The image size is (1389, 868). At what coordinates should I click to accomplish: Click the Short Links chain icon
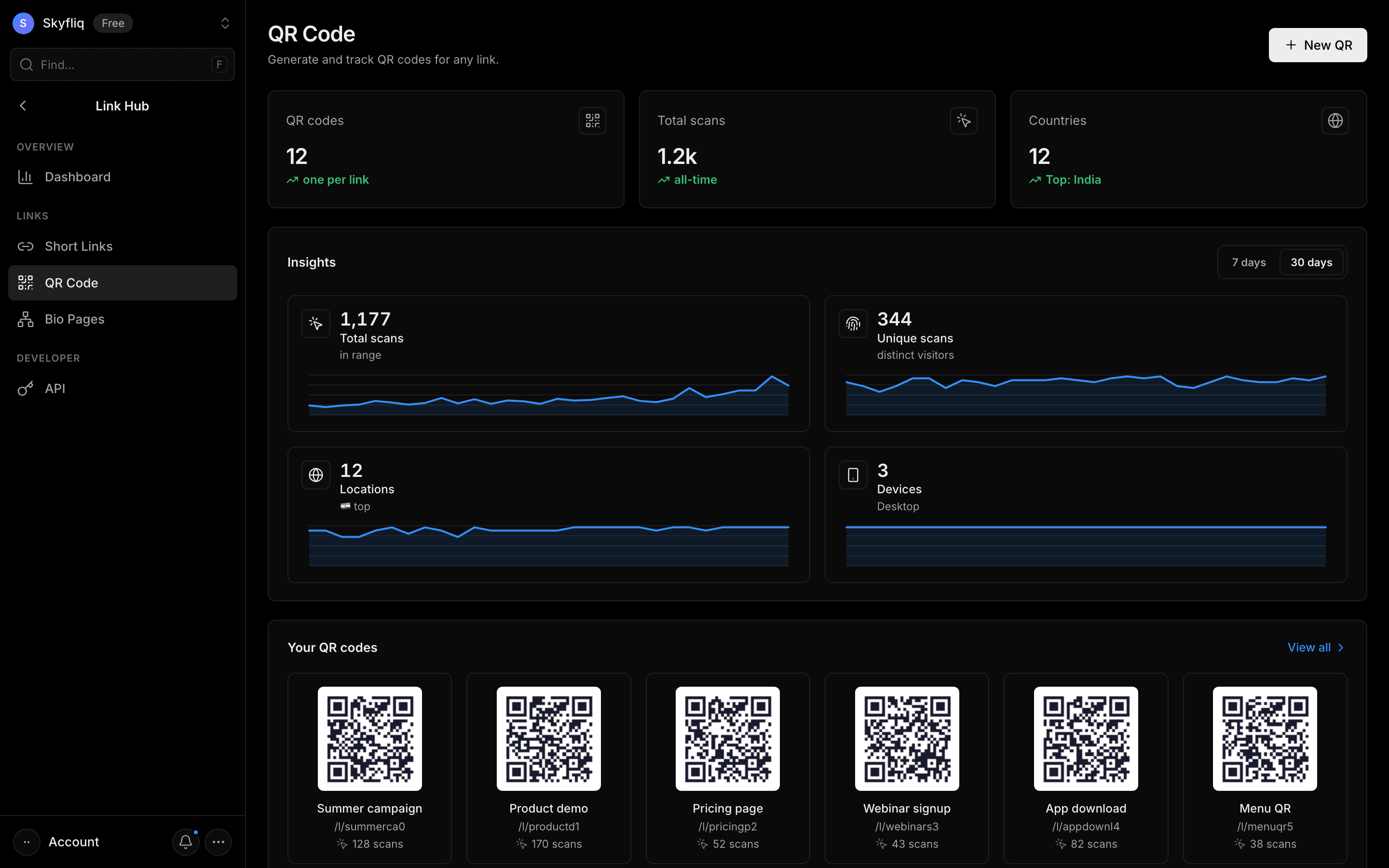(x=25, y=246)
